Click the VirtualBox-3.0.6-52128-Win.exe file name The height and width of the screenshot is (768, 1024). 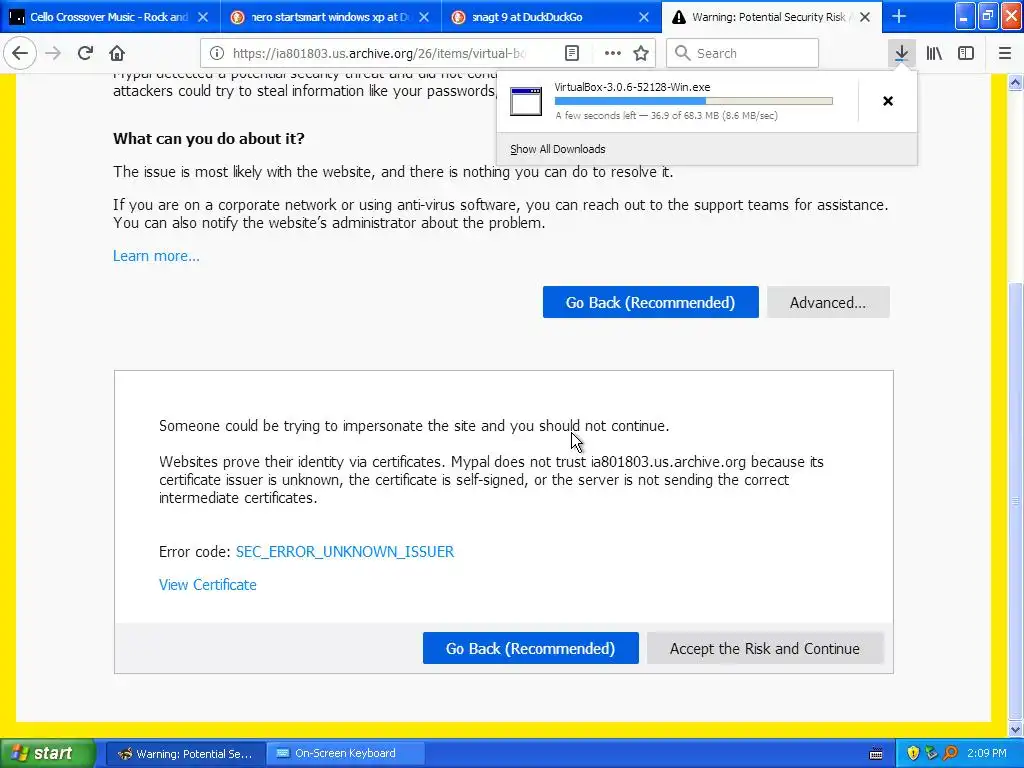point(632,87)
